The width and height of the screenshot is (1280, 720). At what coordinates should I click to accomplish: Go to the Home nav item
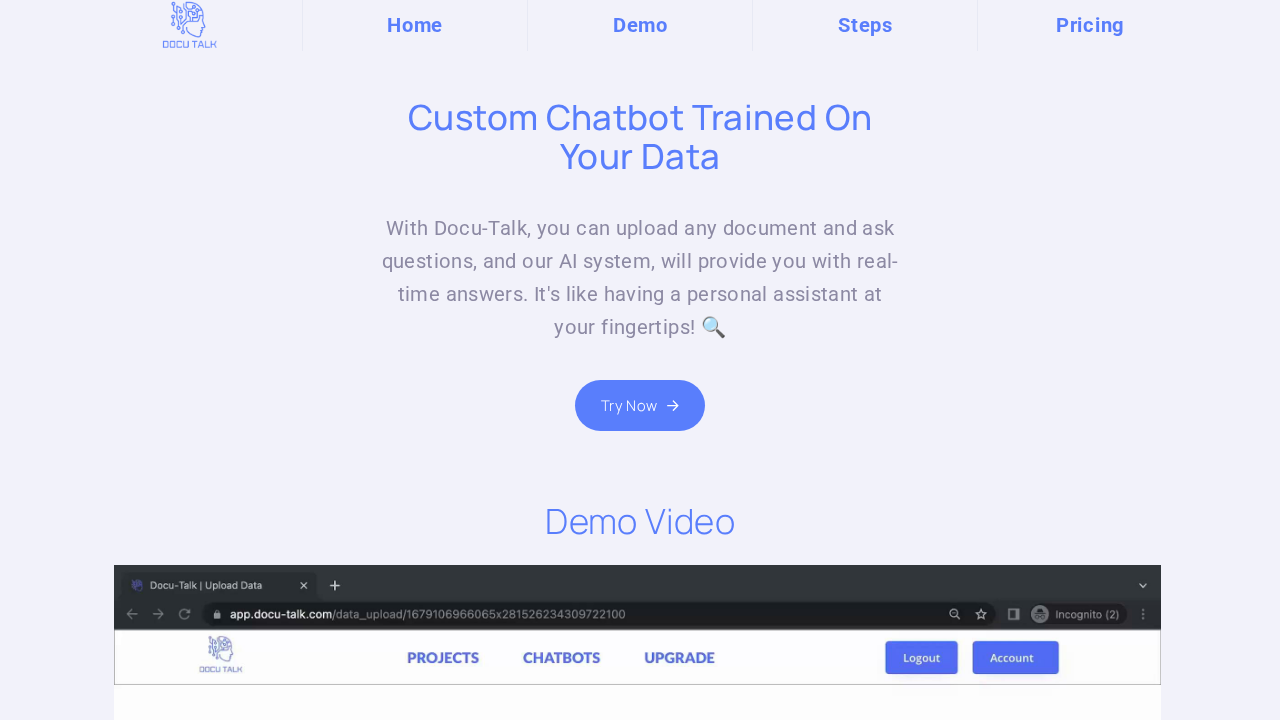414,25
